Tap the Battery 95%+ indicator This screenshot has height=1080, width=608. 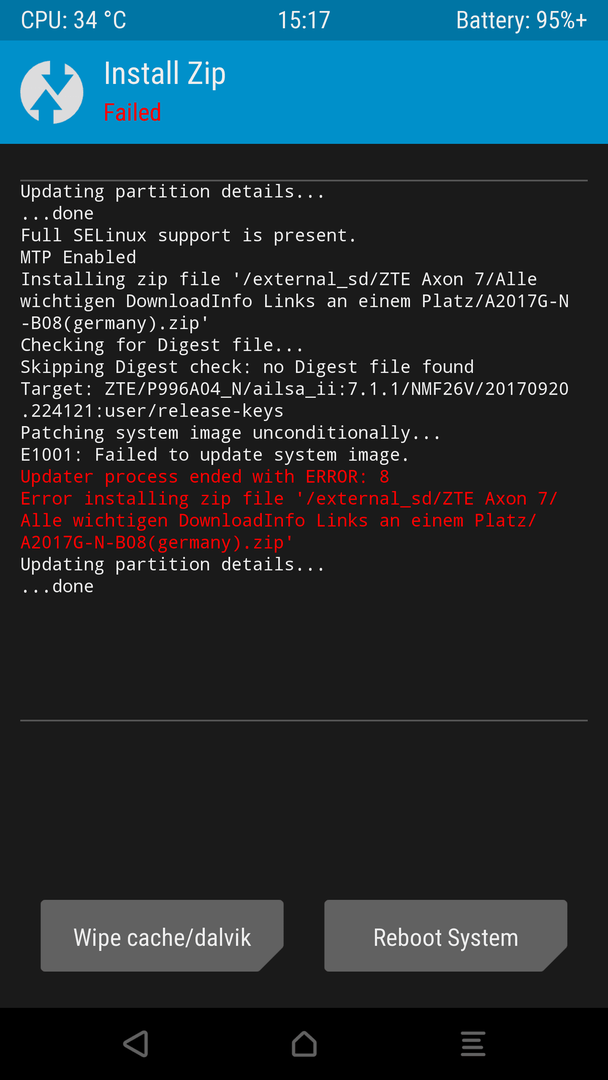pos(521,20)
